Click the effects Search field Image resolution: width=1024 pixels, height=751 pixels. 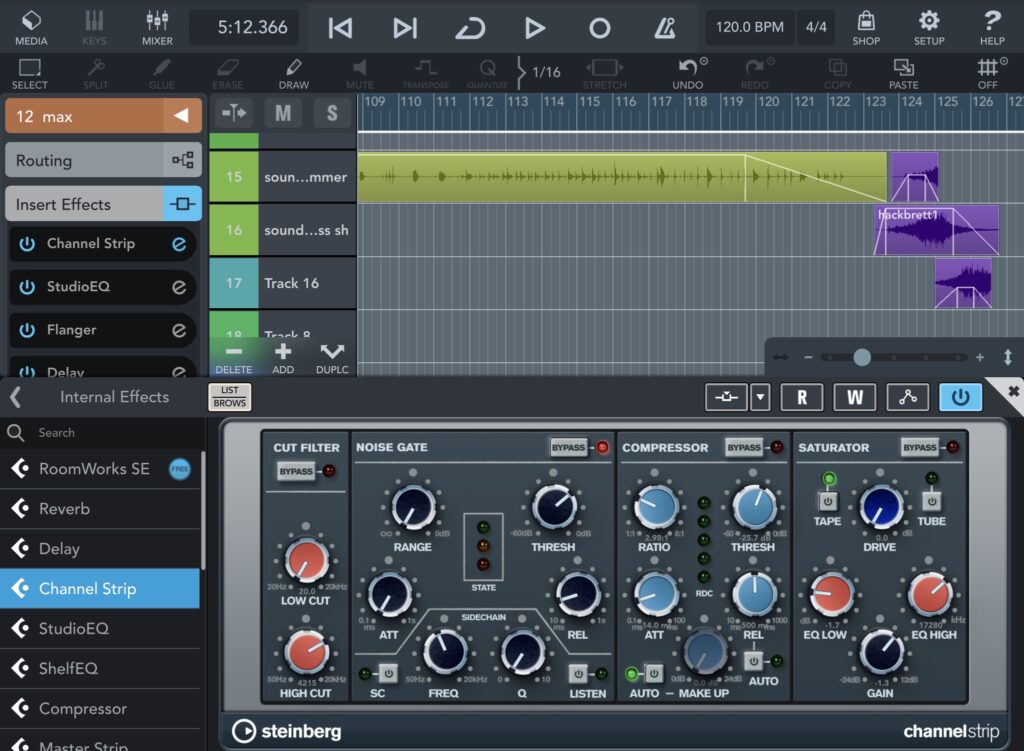click(100, 433)
